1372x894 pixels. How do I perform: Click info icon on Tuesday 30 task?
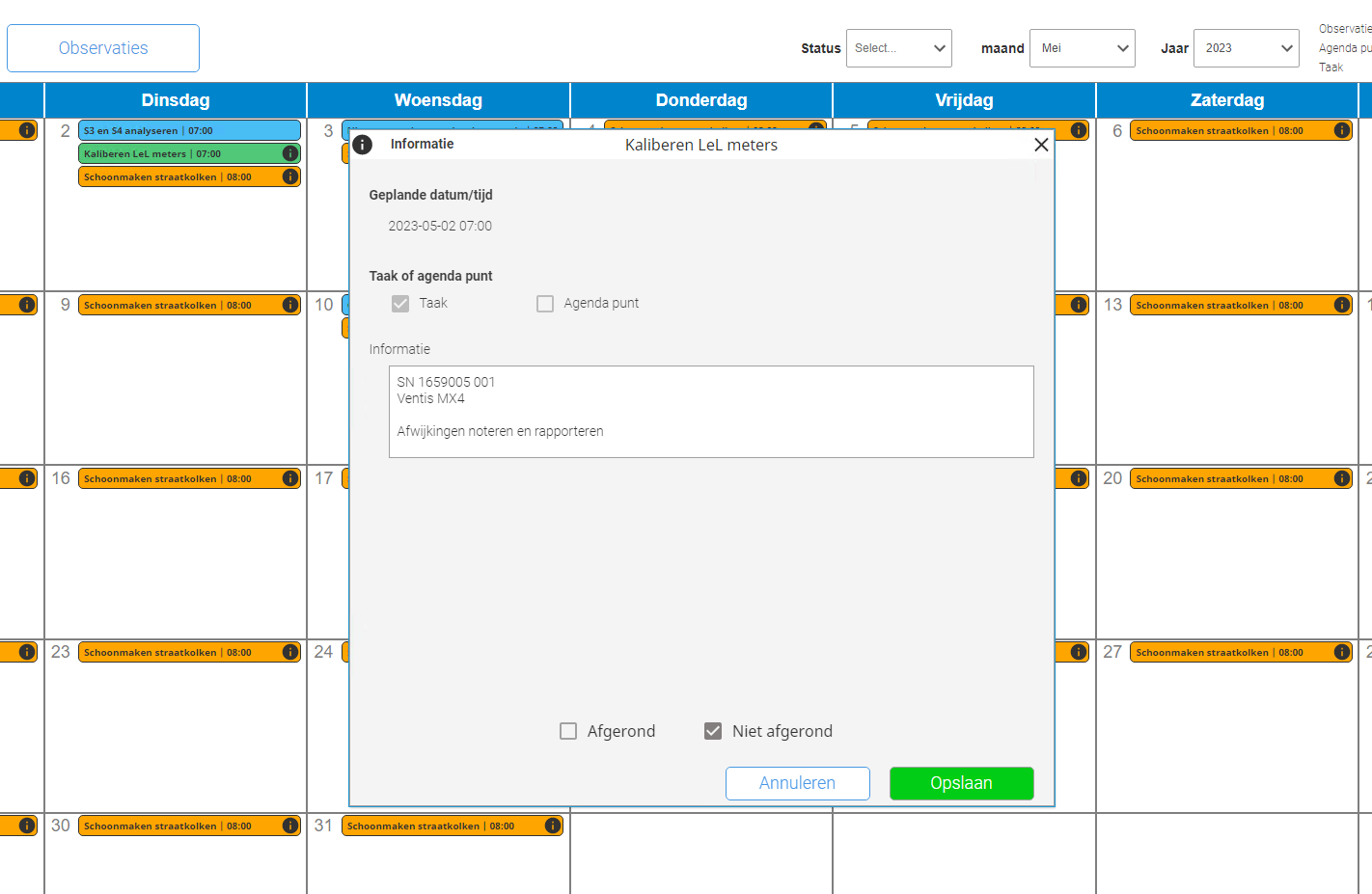[289, 826]
